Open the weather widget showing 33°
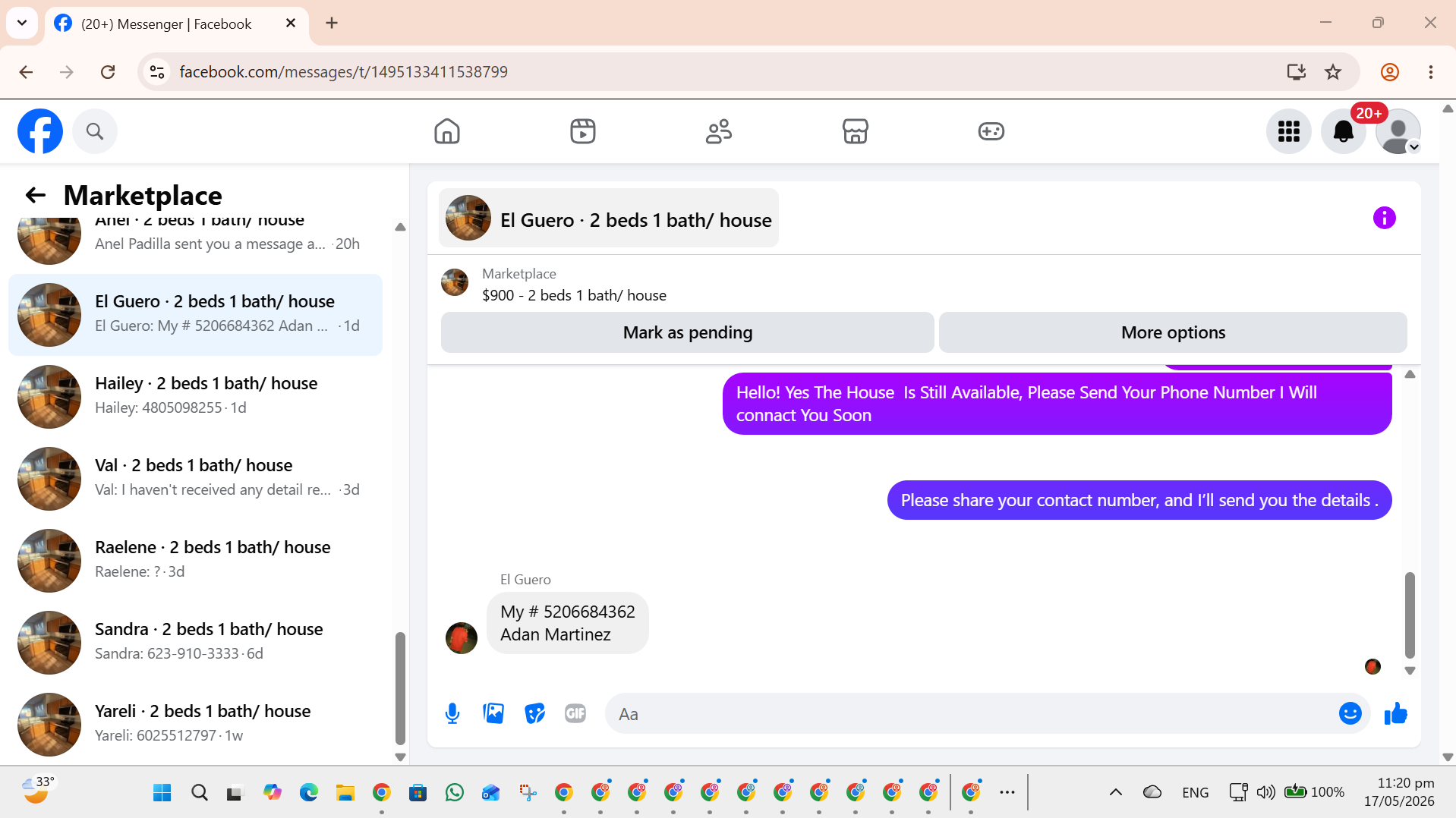The height and width of the screenshot is (818, 1456). coord(38,791)
